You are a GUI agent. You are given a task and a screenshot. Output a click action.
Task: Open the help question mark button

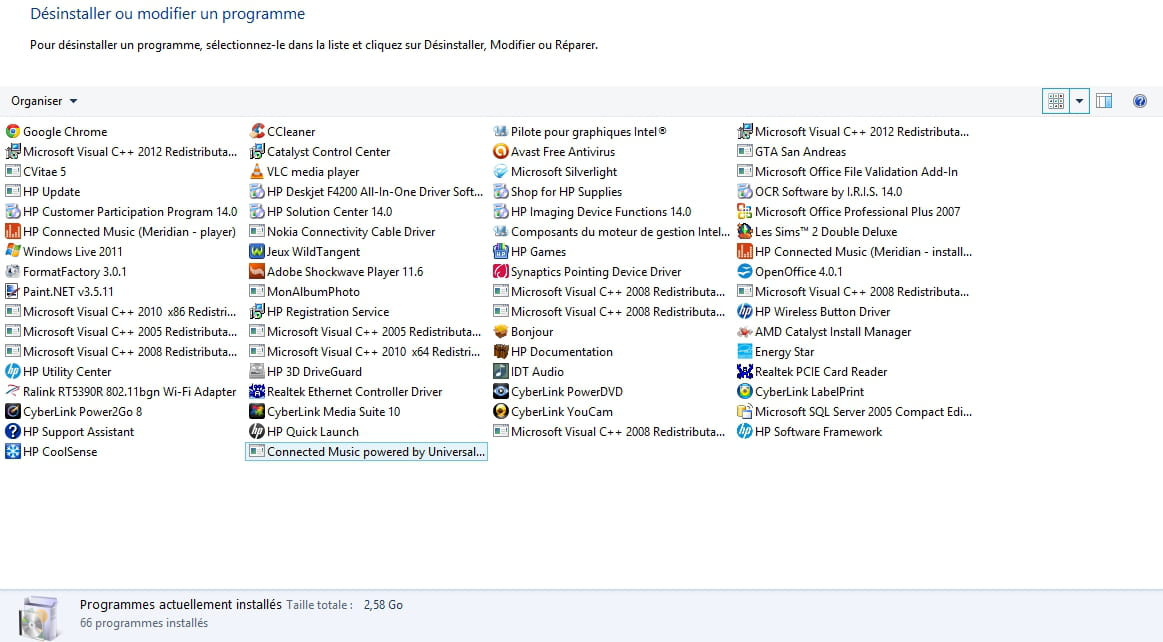point(1139,101)
